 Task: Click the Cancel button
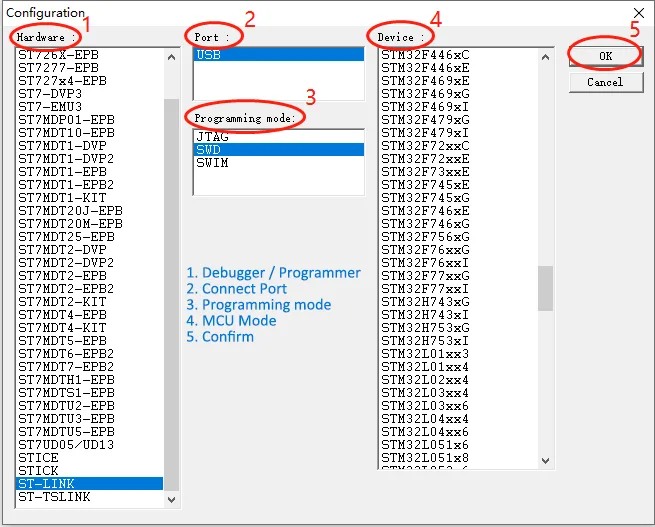click(606, 82)
